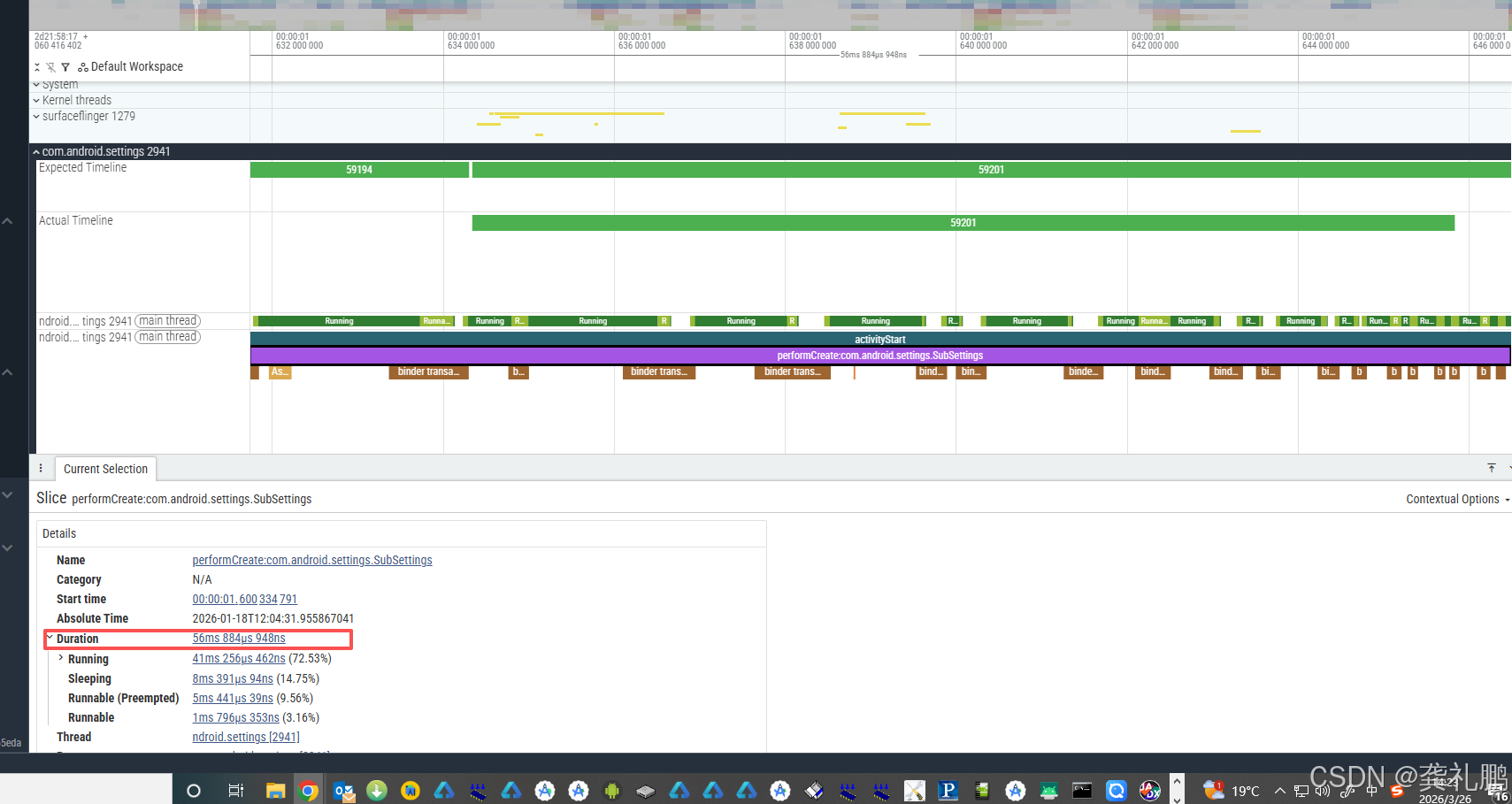Select the Expected Timeline track label
1512x804 pixels.
pyautogui.click(x=82, y=168)
